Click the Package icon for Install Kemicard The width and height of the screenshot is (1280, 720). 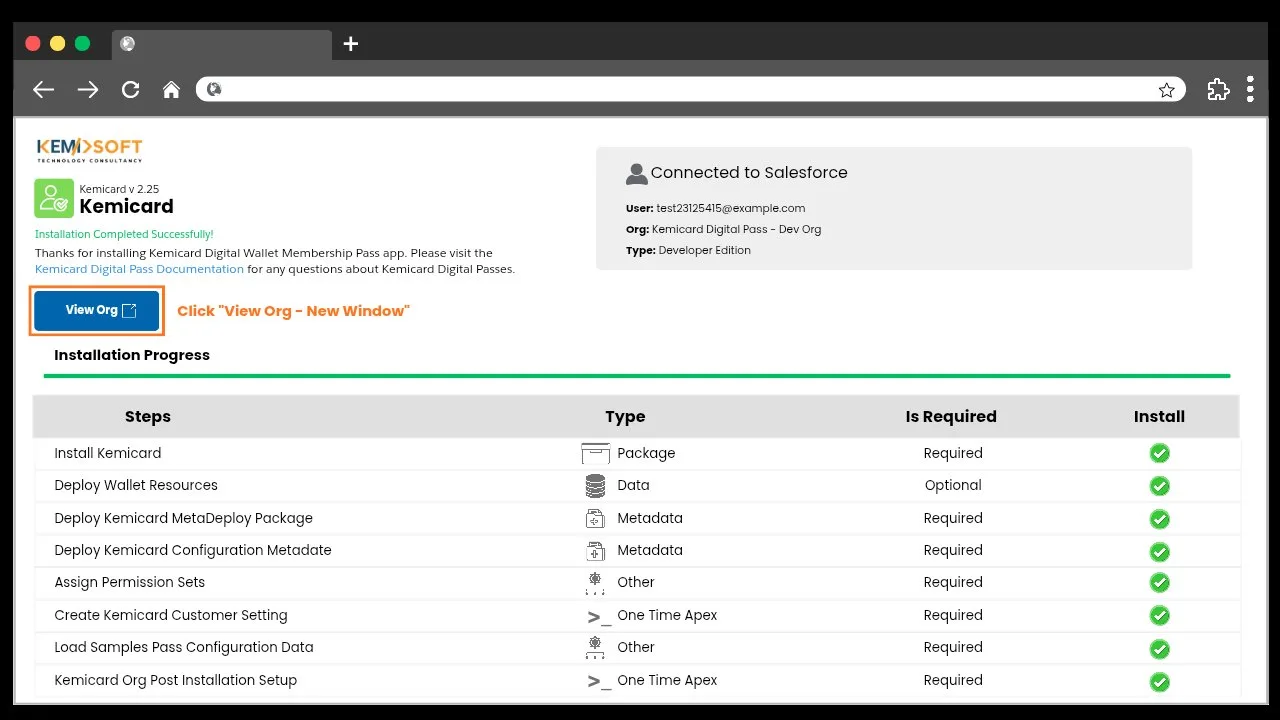(x=595, y=453)
